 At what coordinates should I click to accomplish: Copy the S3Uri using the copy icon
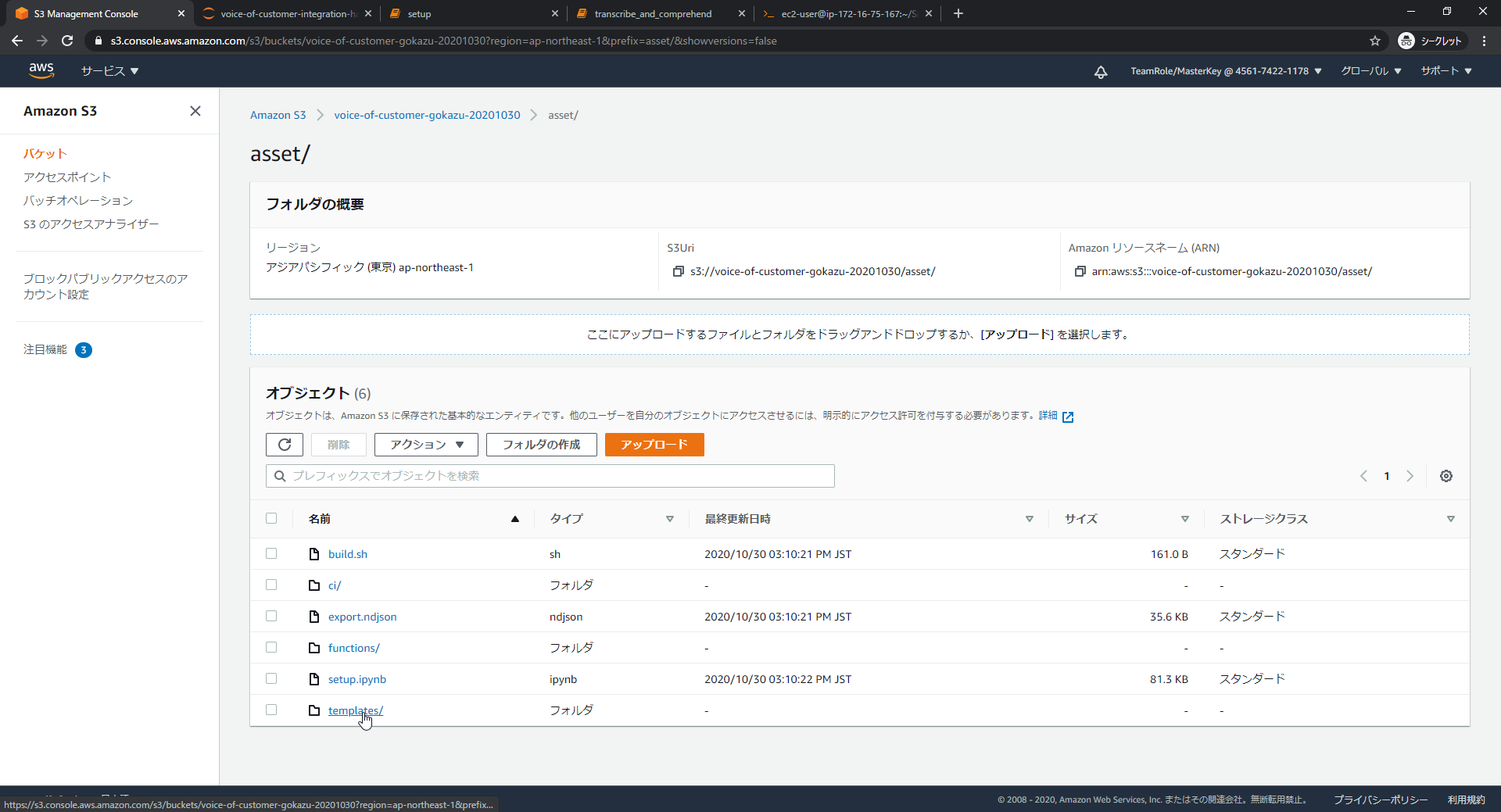click(x=678, y=271)
